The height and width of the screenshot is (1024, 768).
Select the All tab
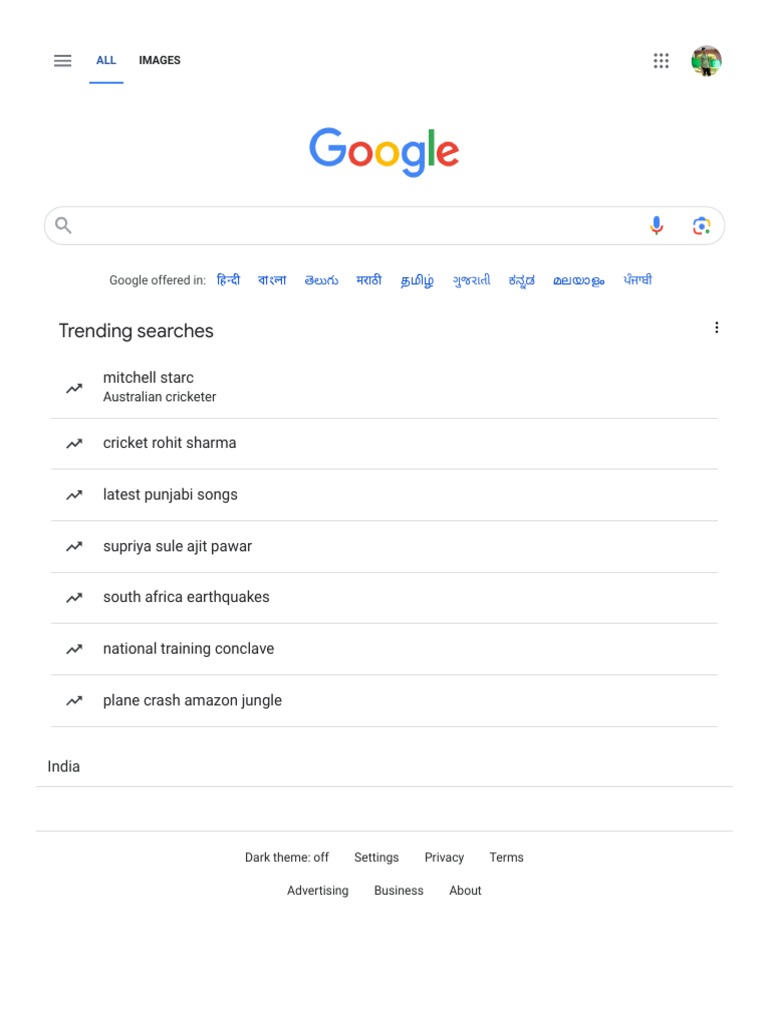(106, 60)
